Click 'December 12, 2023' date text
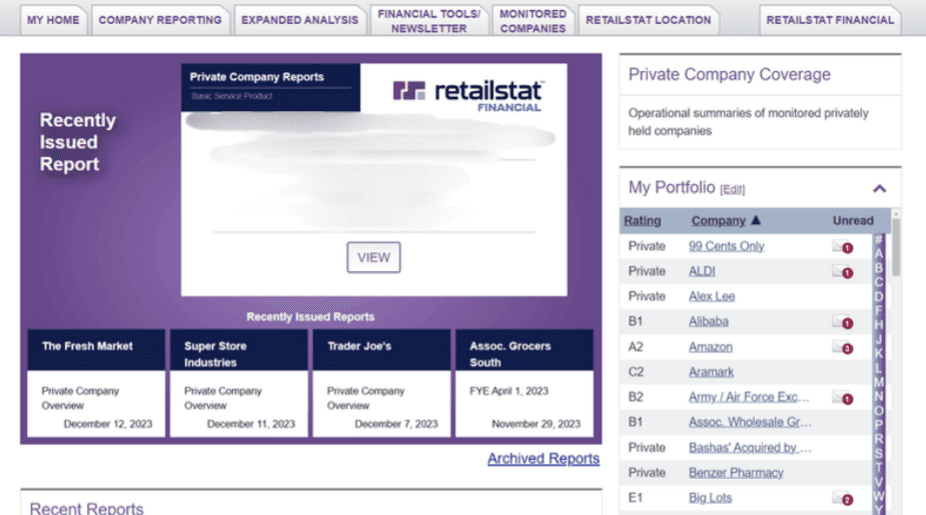 tap(108, 424)
